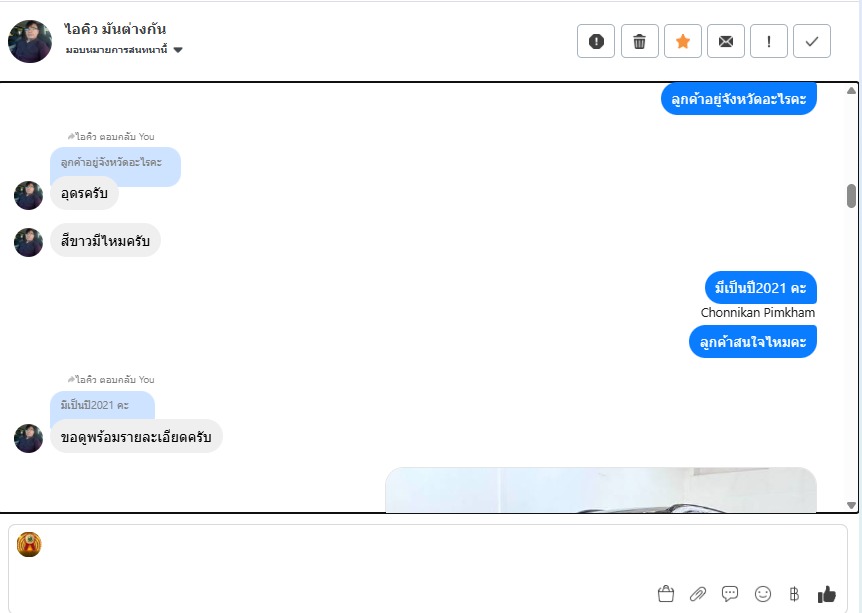Image resolution: width=862 pixels, height=613 pixels.
Task: Open the customer's profile picture in header
Action: (30, 41)
